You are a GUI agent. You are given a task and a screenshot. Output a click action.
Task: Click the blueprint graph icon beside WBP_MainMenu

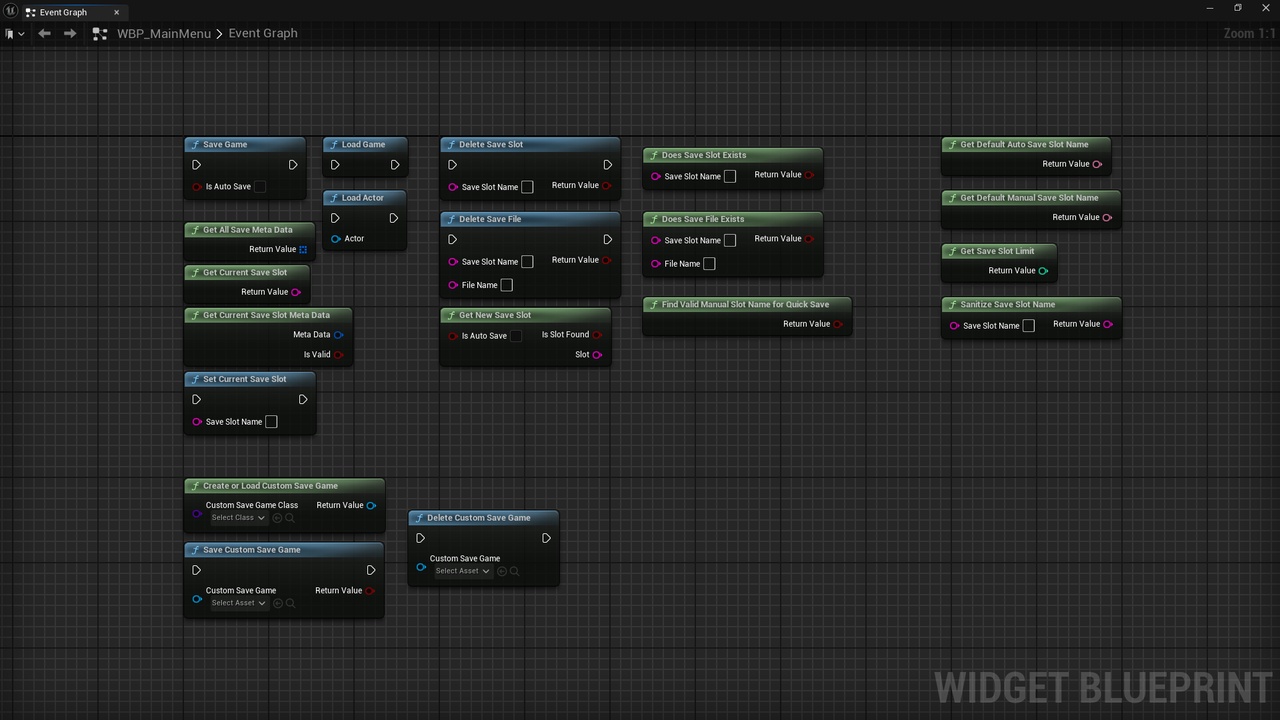99,33
